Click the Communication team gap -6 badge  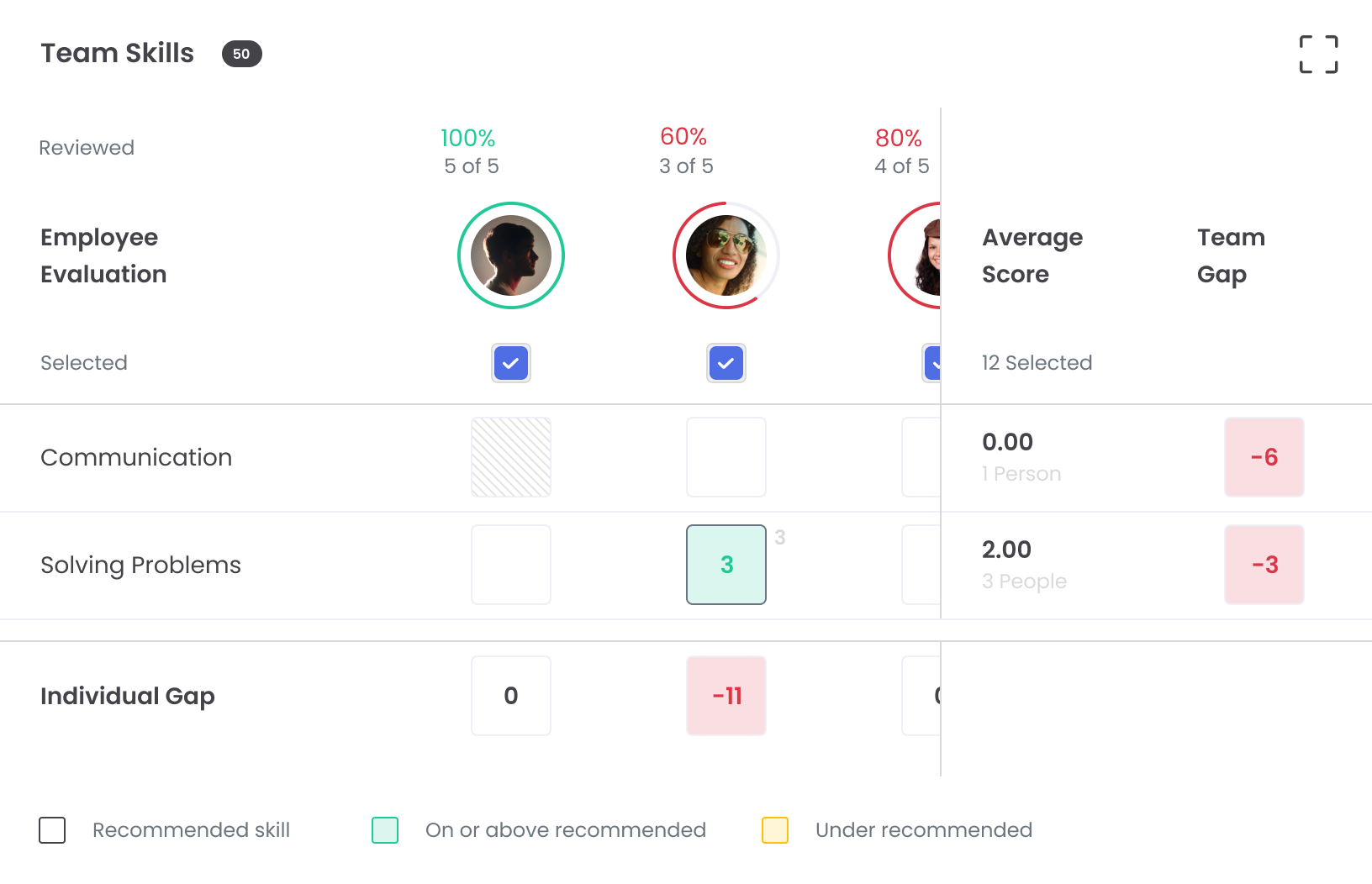coord(1264,457)
